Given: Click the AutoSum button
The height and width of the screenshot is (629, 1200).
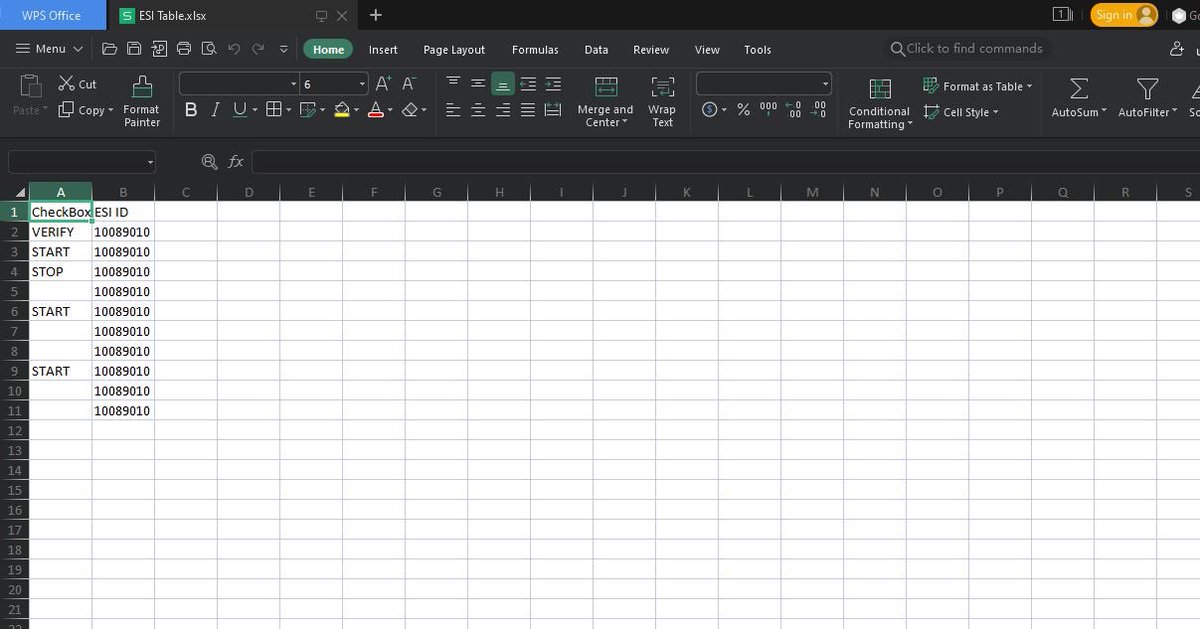Looking at the screenshot, I should (x=1079, y=99).
